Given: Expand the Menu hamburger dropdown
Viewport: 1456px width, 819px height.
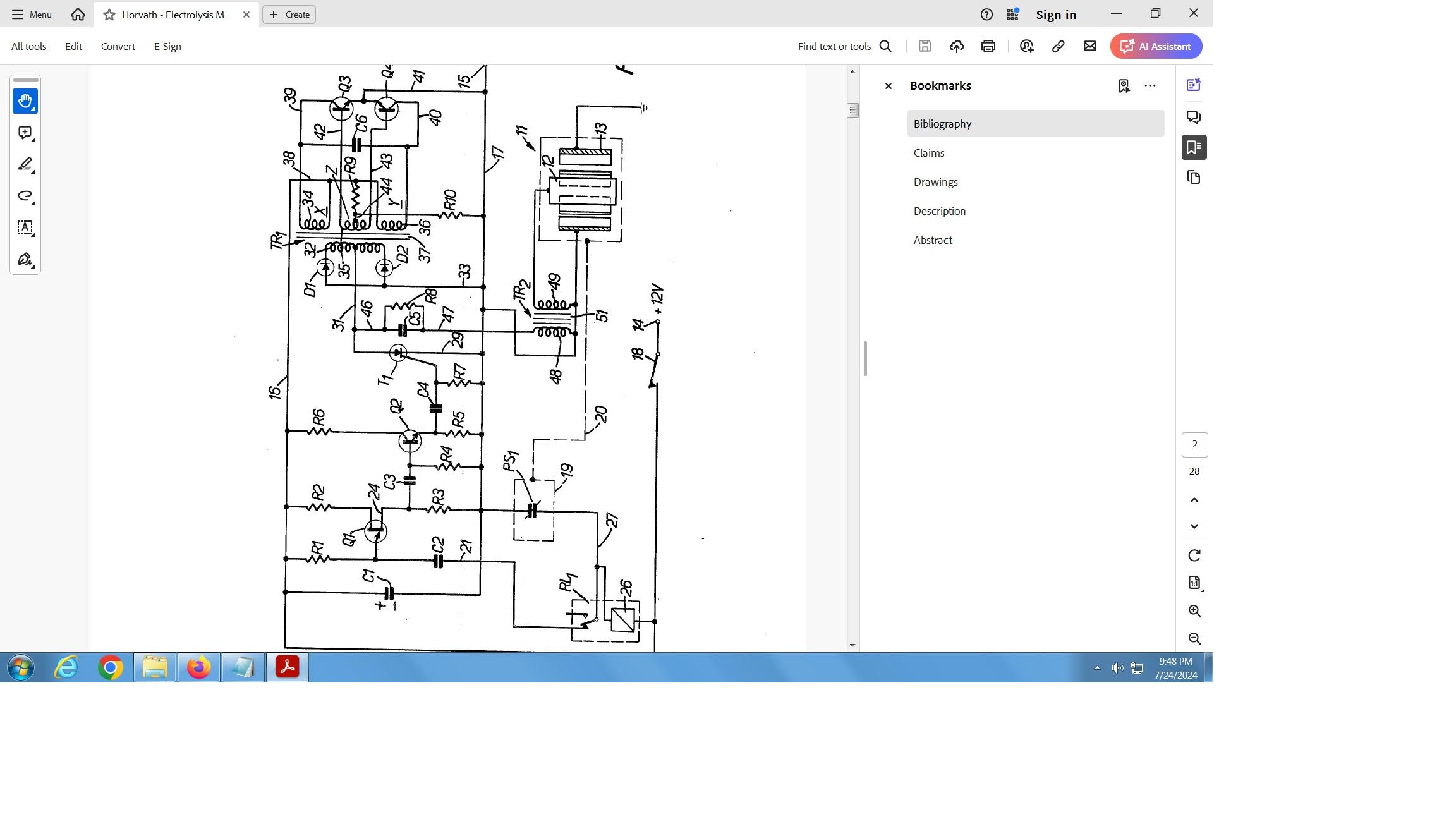Looking at the screenshot, I should click(x=32, y=14).
